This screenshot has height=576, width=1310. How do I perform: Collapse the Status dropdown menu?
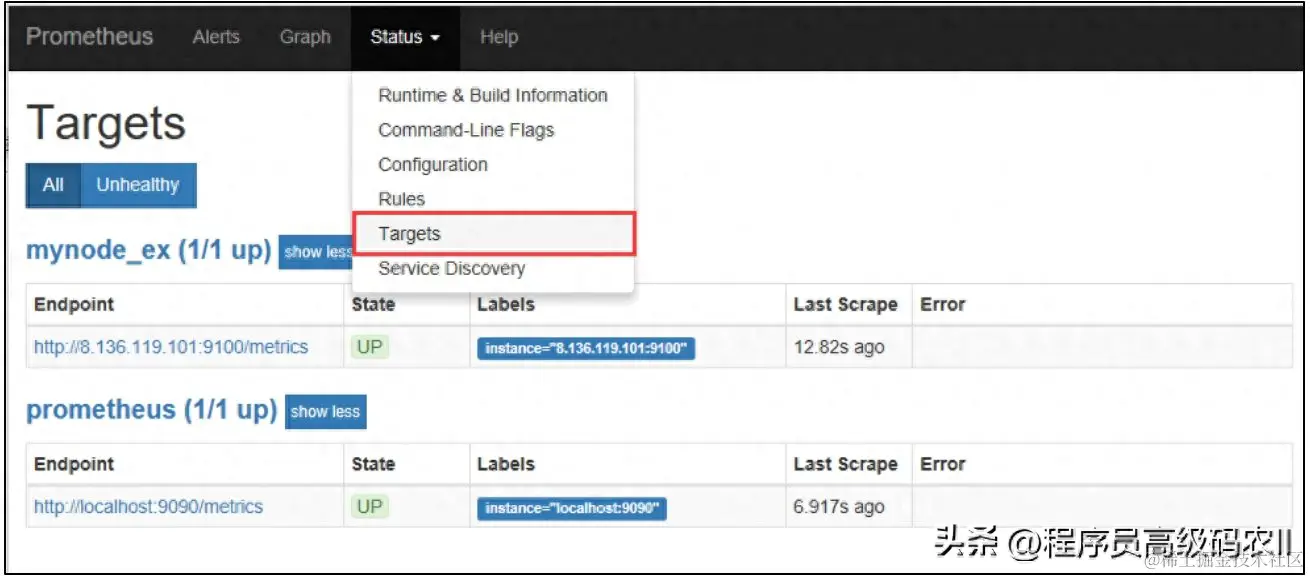pyautogui.click(x=405, y=37)
